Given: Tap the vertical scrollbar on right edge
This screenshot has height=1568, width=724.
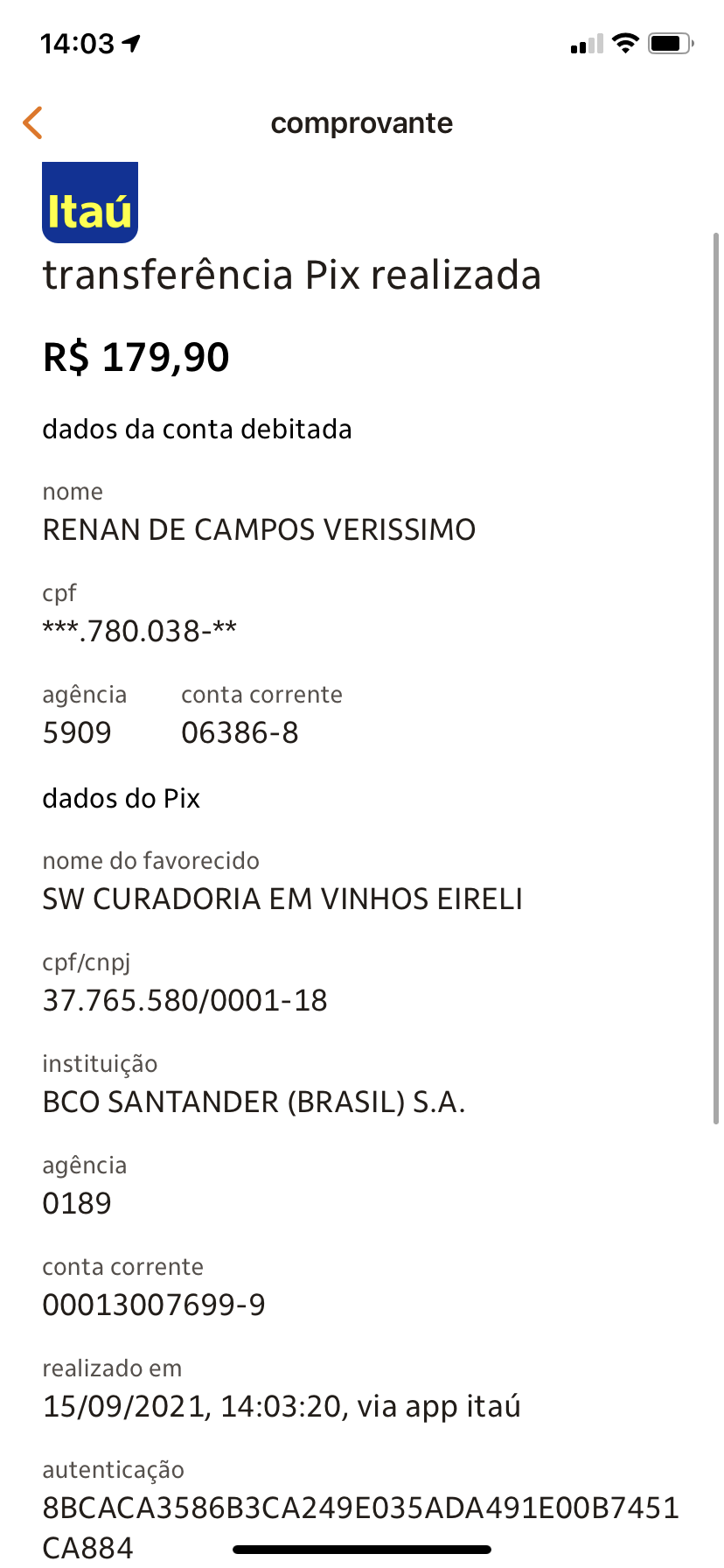Looking at the screenshot, I should coord(716,678).
